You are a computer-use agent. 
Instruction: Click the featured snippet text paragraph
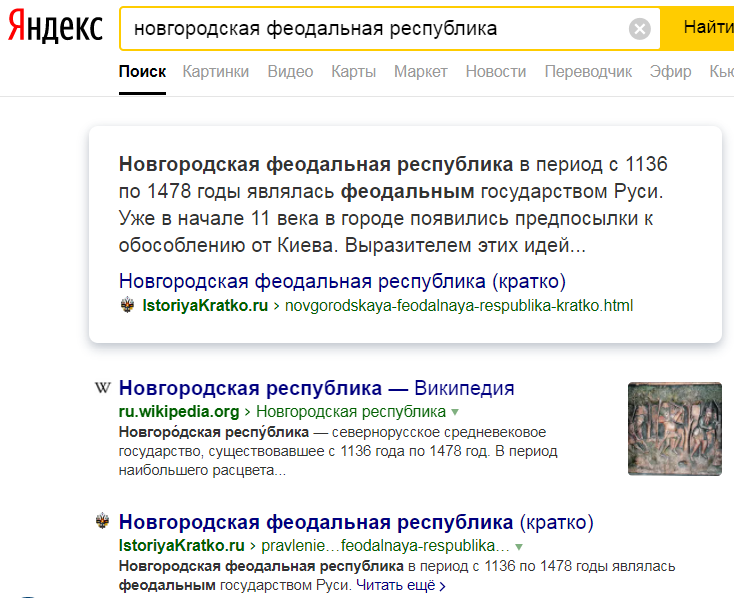click(x=393, y=205)
